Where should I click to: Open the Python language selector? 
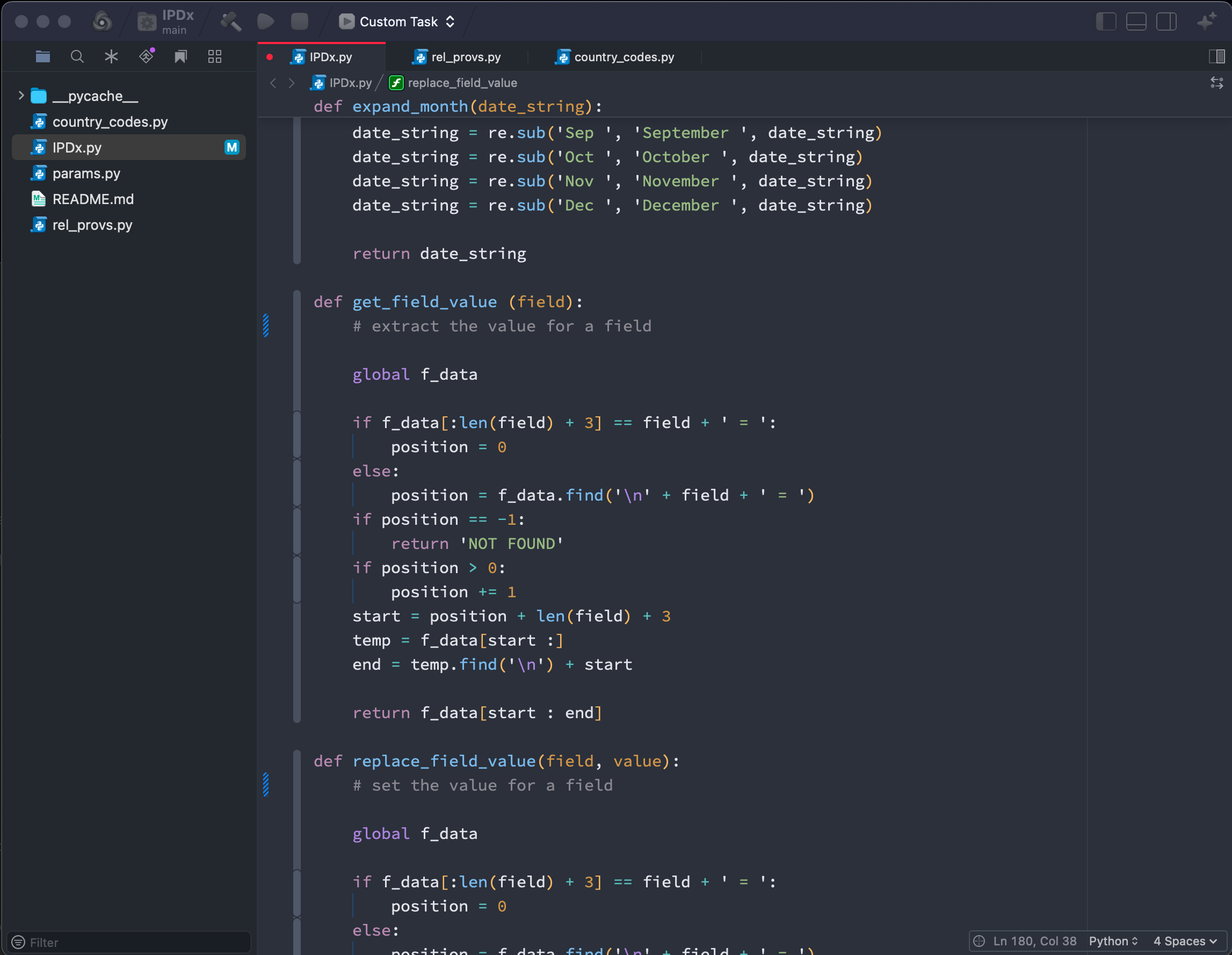(x=1112, y=941)
